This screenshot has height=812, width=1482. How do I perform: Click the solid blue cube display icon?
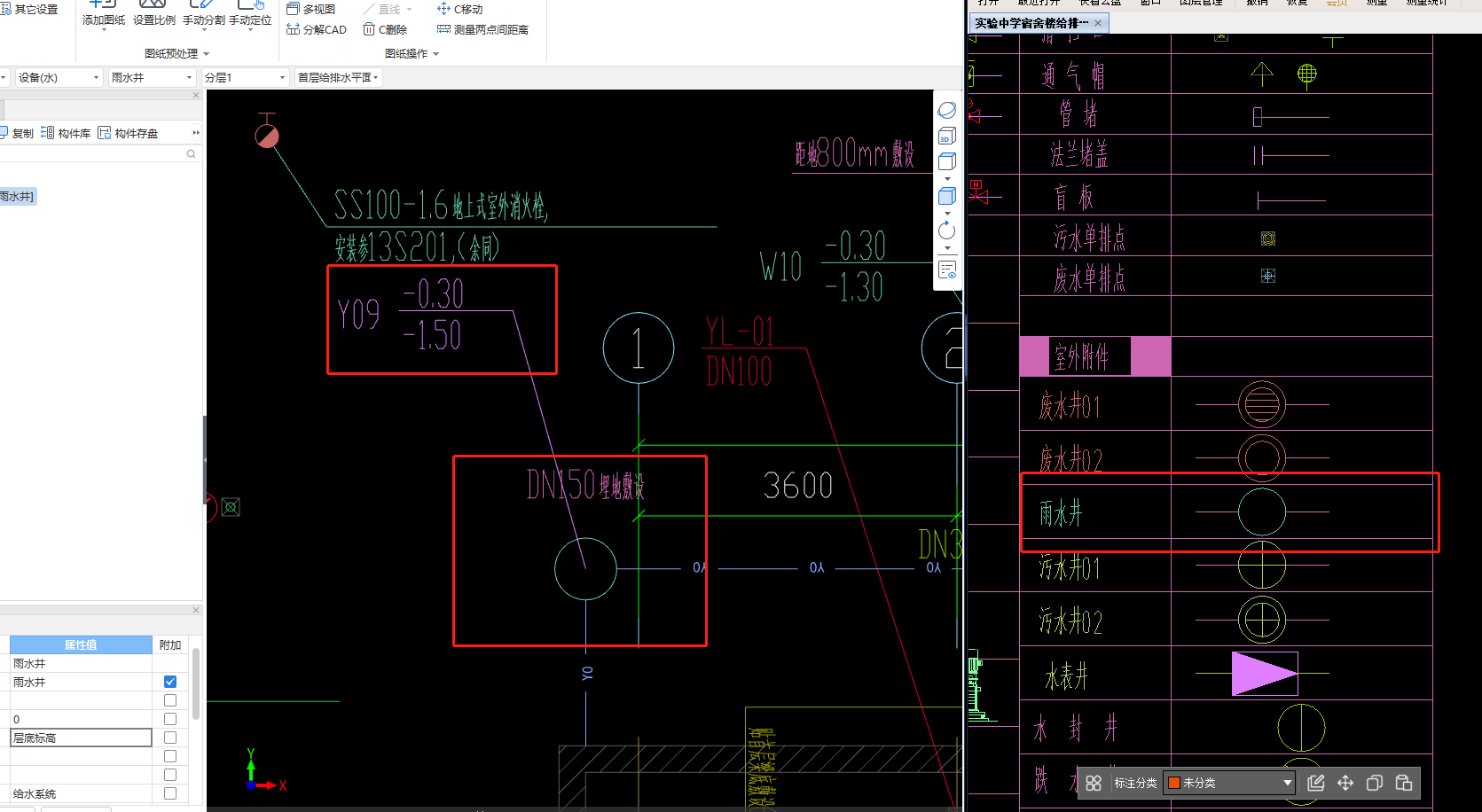pos(947,196)
